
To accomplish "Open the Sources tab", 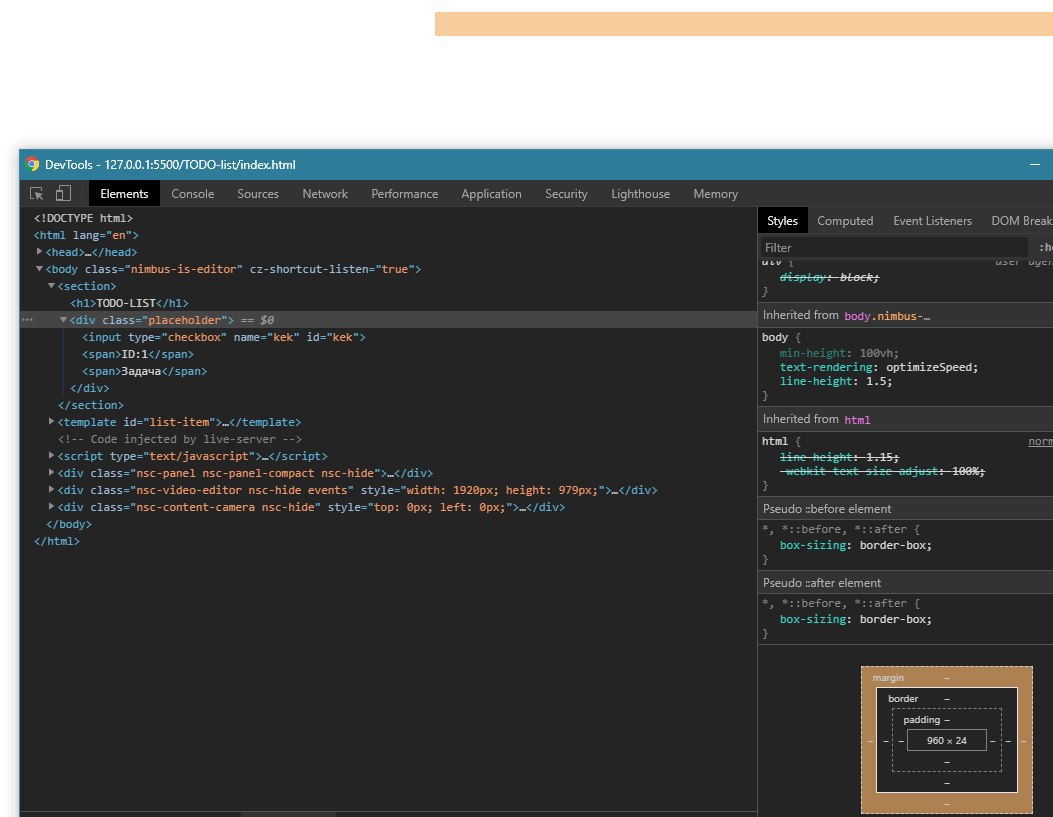I will 258,193.
